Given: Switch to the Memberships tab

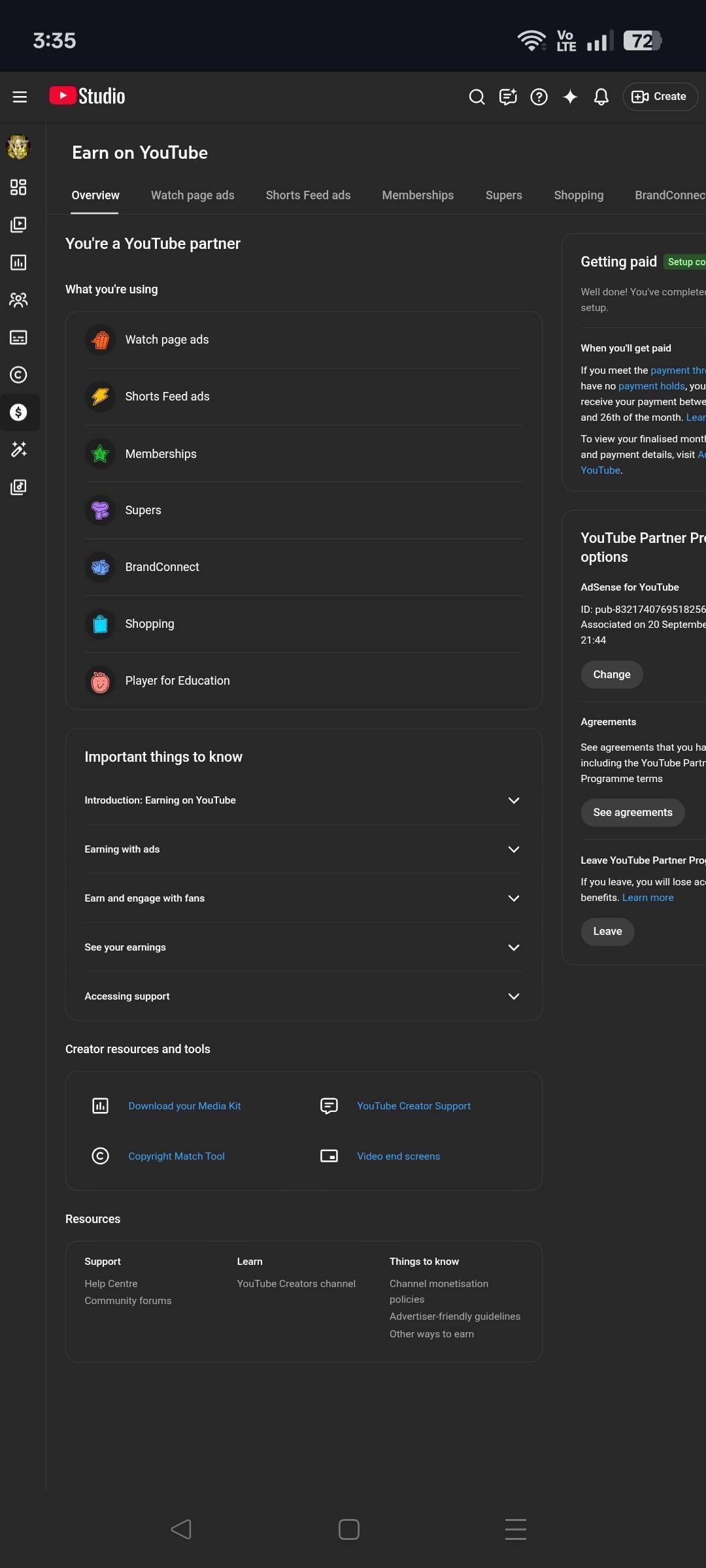Looking at the screenshot, I should (x=418, y=195).
